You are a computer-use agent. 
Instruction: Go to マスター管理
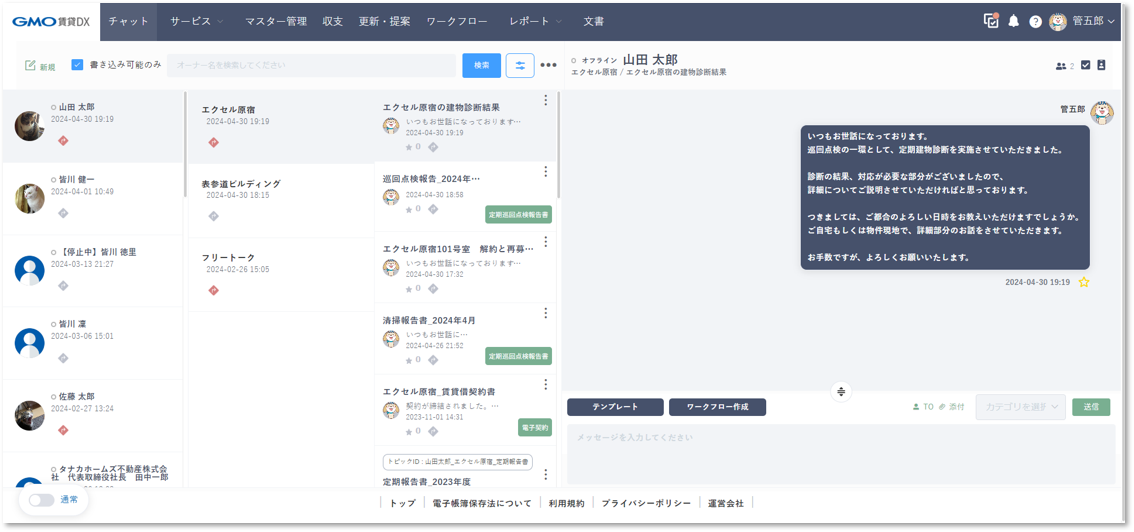pos(276,22)
